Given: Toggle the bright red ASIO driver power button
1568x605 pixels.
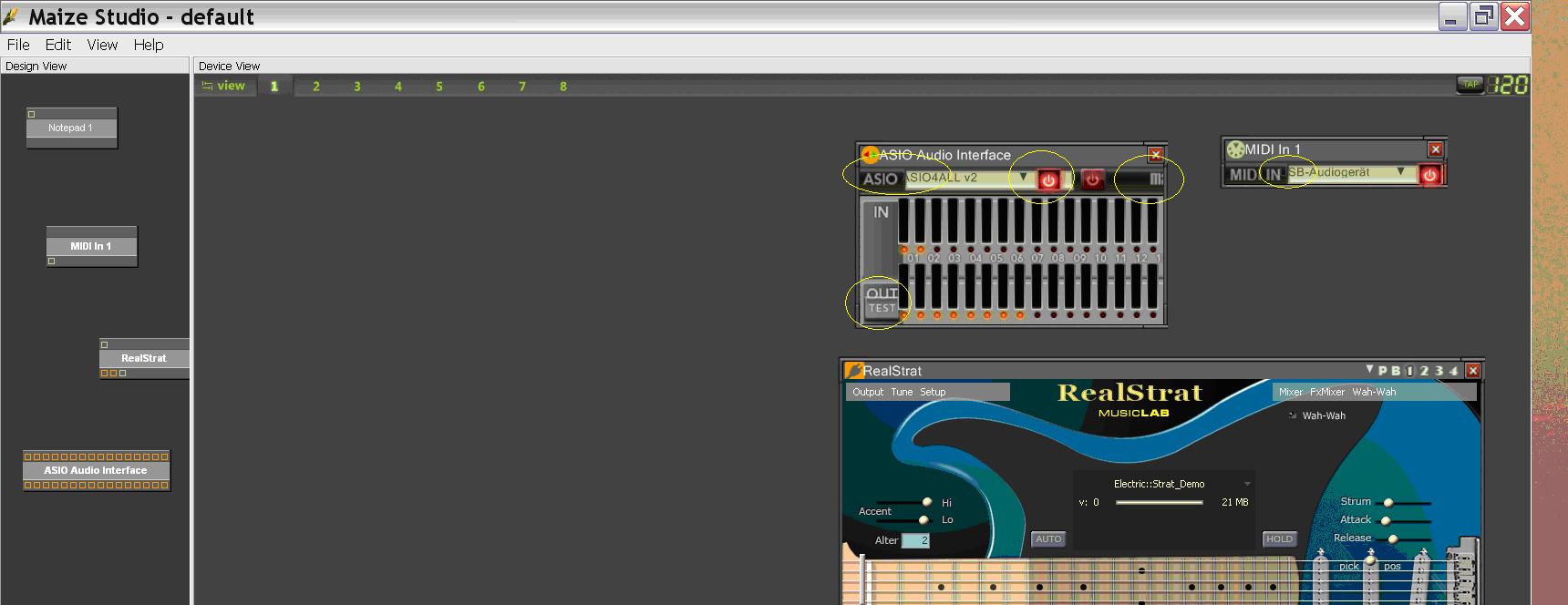Looking at the screenshot, I should (x=1048, y=179).
